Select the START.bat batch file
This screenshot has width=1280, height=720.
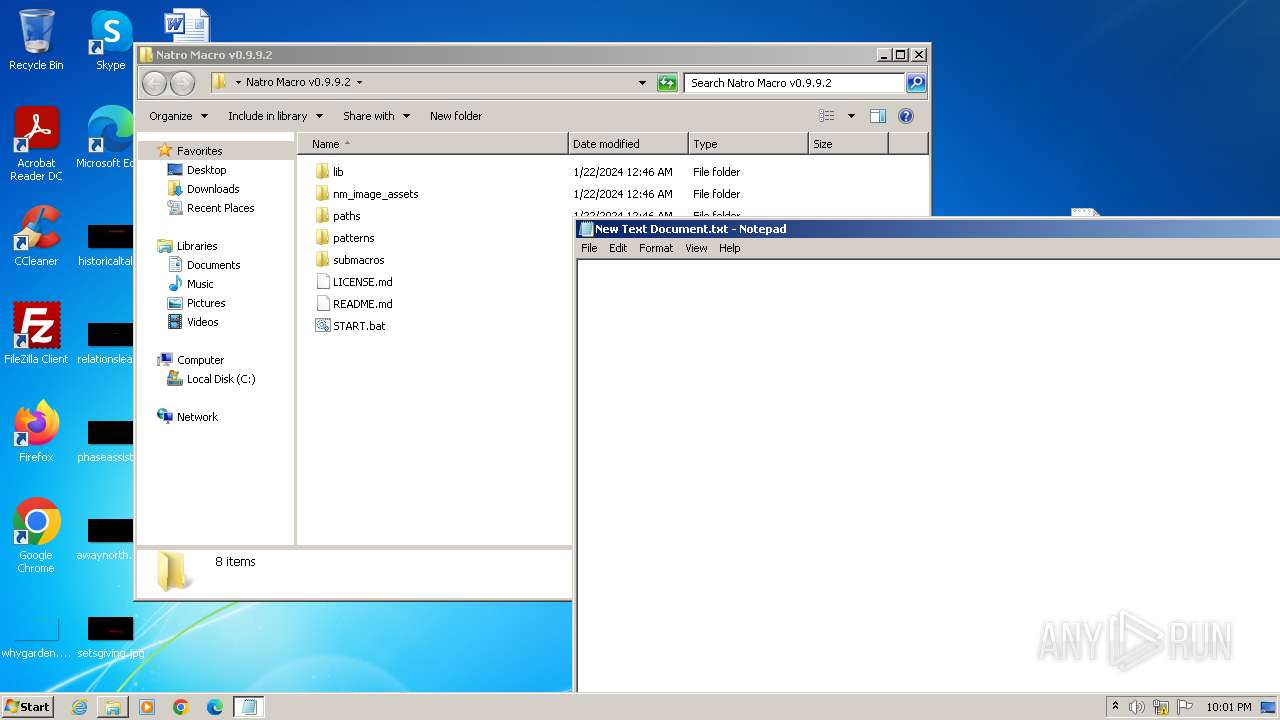(350, 326)
